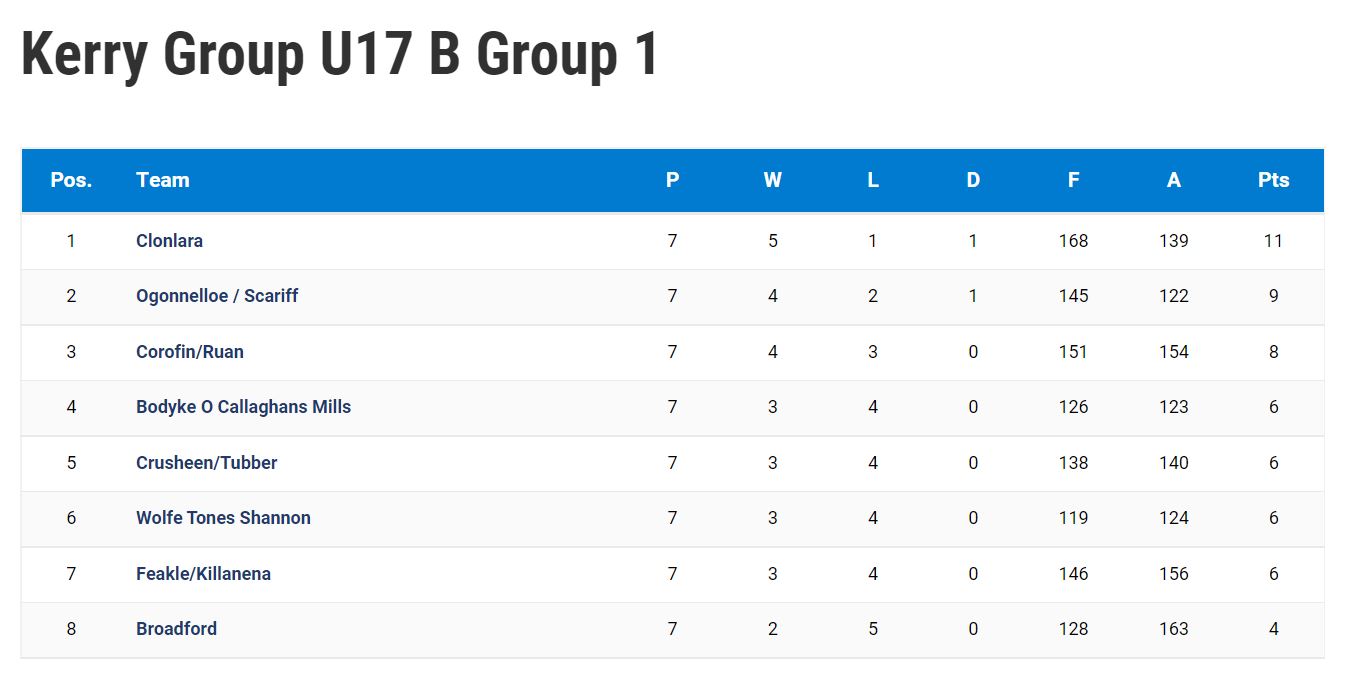Open the Clonlara team link
Viewport: 1345px width, 689px height.
coord(169,241)
